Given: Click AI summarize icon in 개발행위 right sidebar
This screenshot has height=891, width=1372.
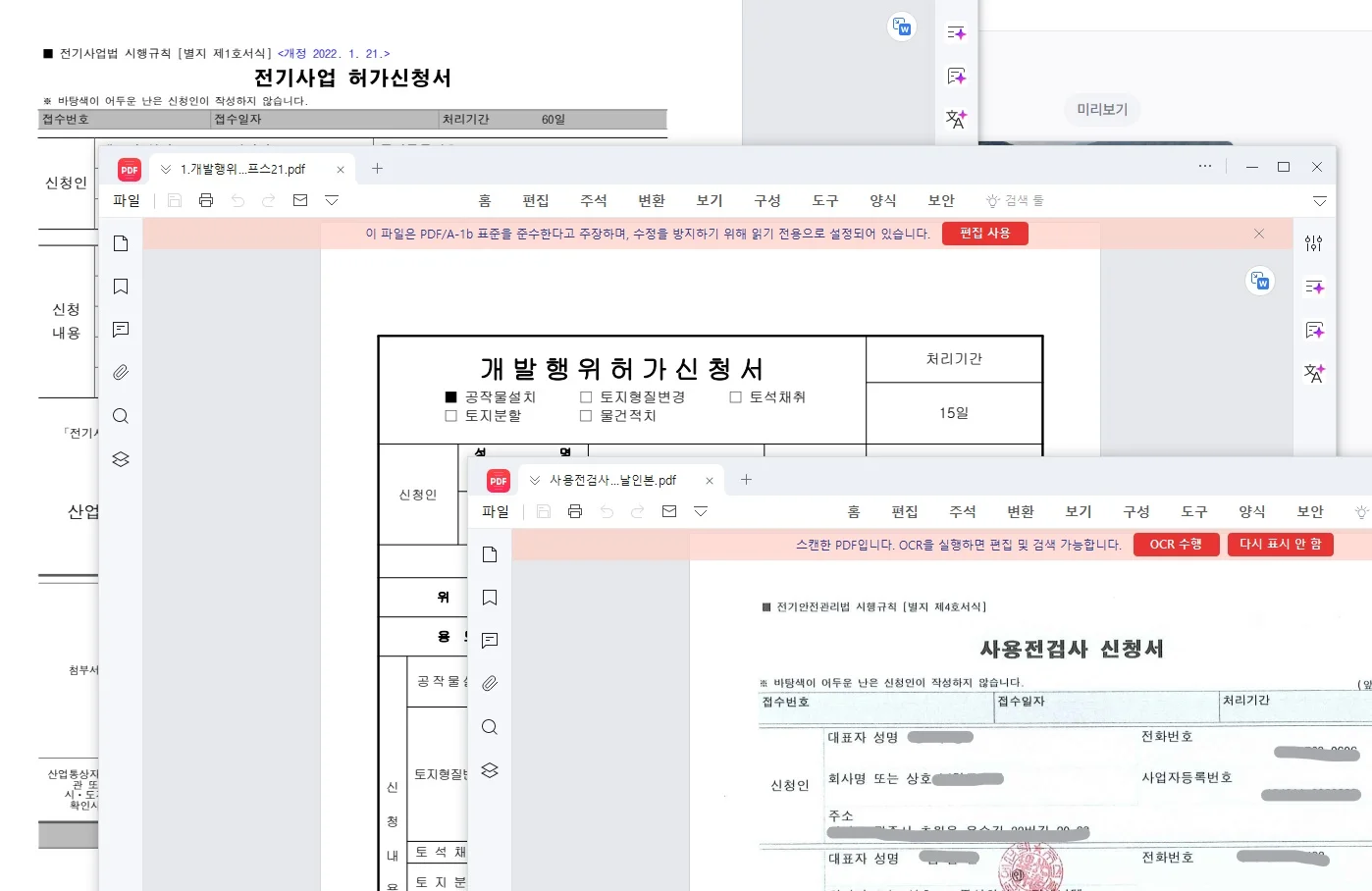Looking at the screenshot, I should 1314,287.
